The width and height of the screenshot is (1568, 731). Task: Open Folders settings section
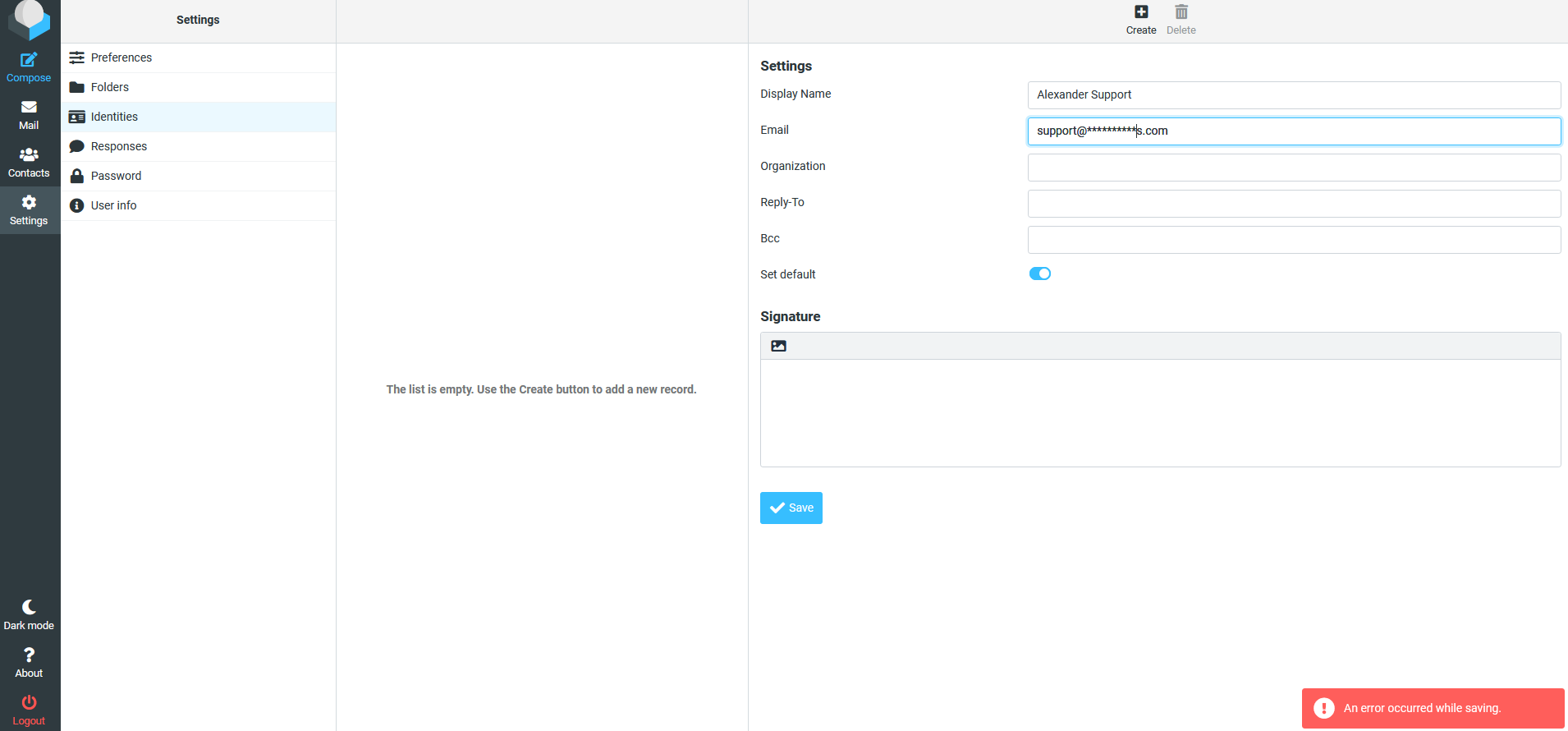[x=110, y=87]
